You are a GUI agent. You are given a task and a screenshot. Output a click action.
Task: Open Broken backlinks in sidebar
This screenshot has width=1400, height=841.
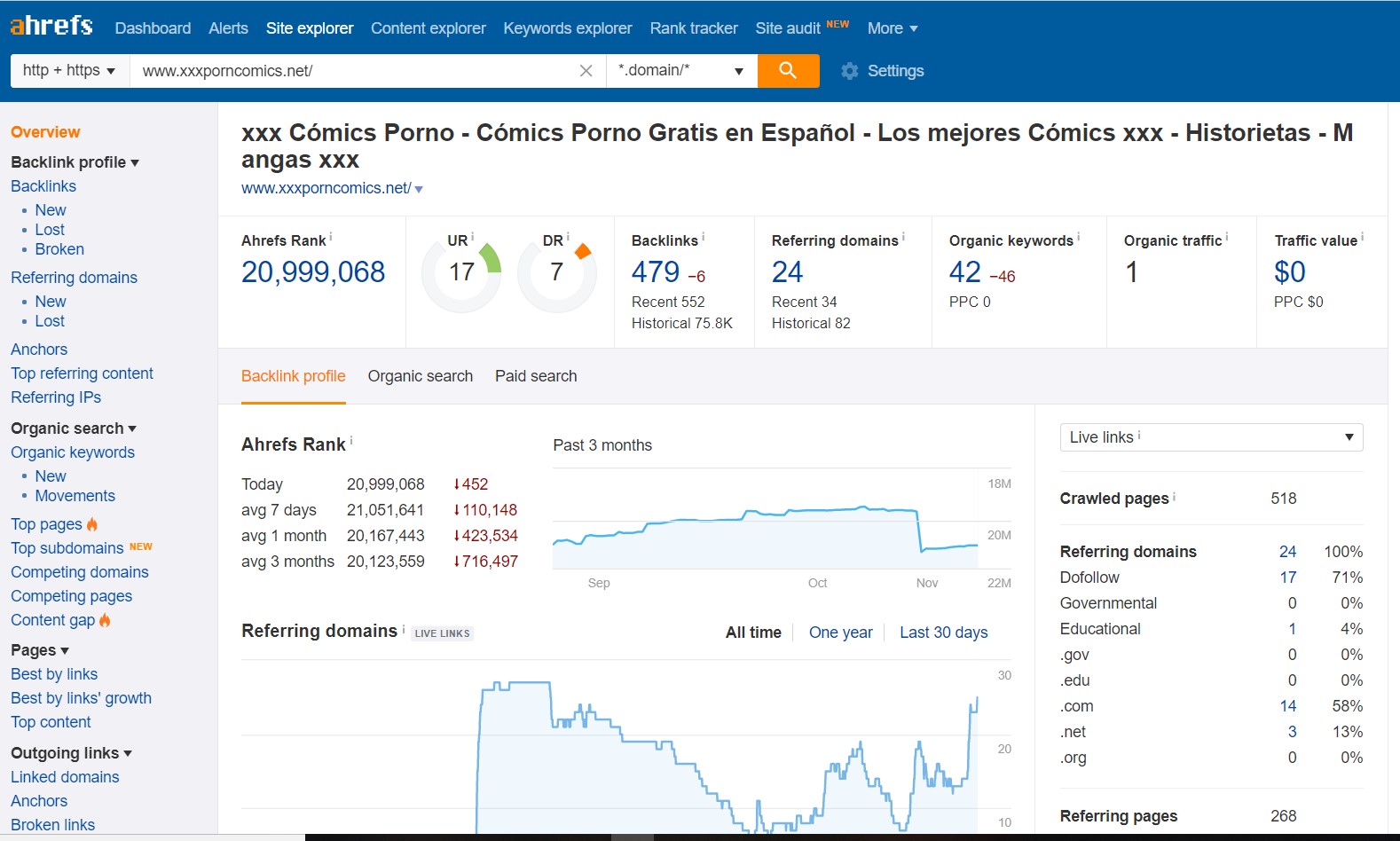click(59, 249)
